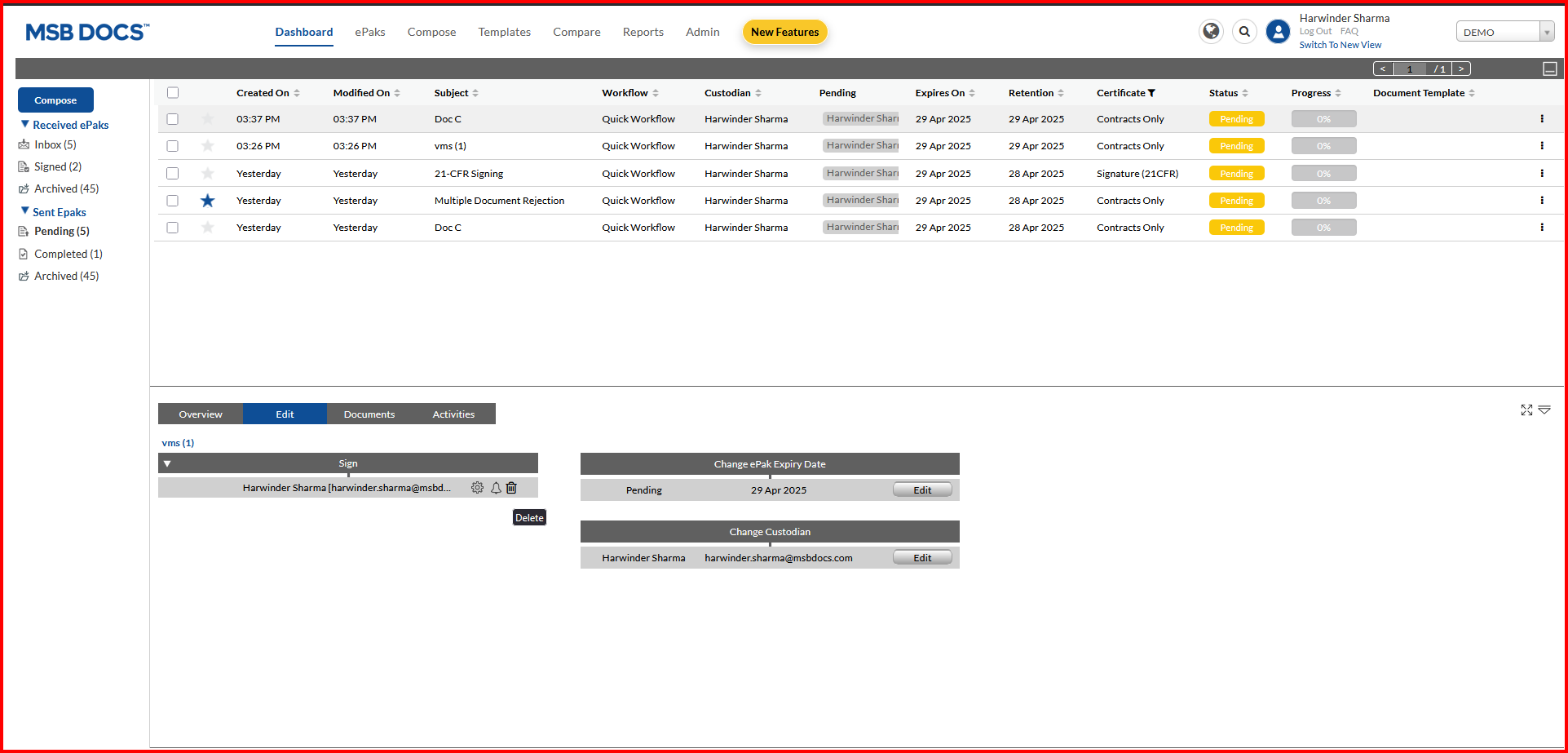Open search via magnifier icon
This screenshot has width=1568, height=753.
[1244, 32]
